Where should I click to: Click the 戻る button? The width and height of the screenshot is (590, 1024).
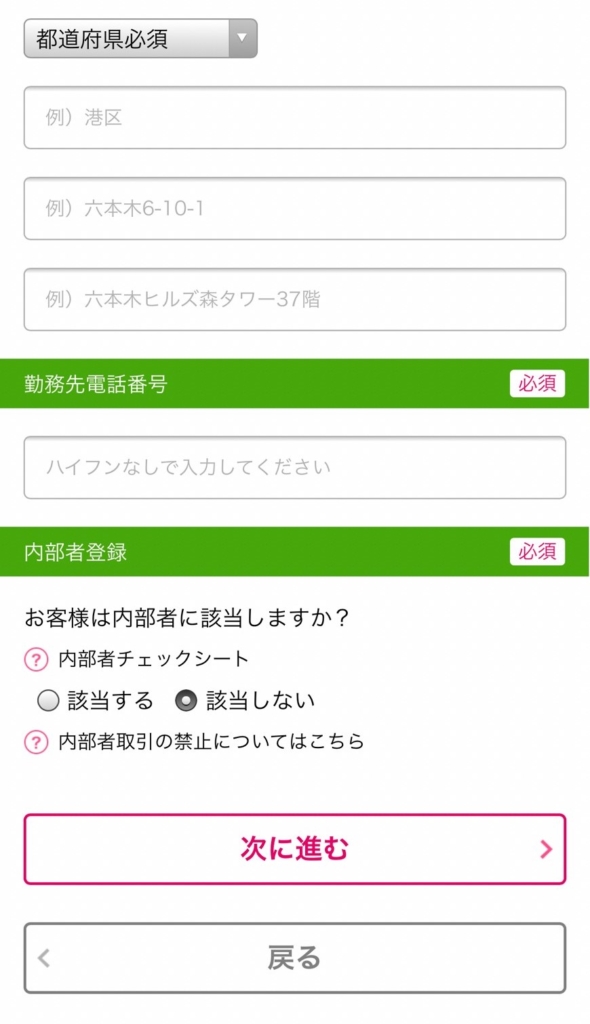click(295, 958)
